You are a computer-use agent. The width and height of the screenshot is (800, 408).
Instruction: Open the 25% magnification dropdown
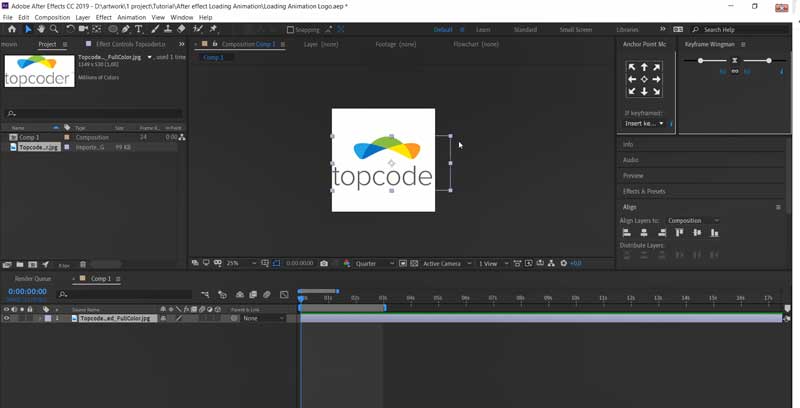241,264
